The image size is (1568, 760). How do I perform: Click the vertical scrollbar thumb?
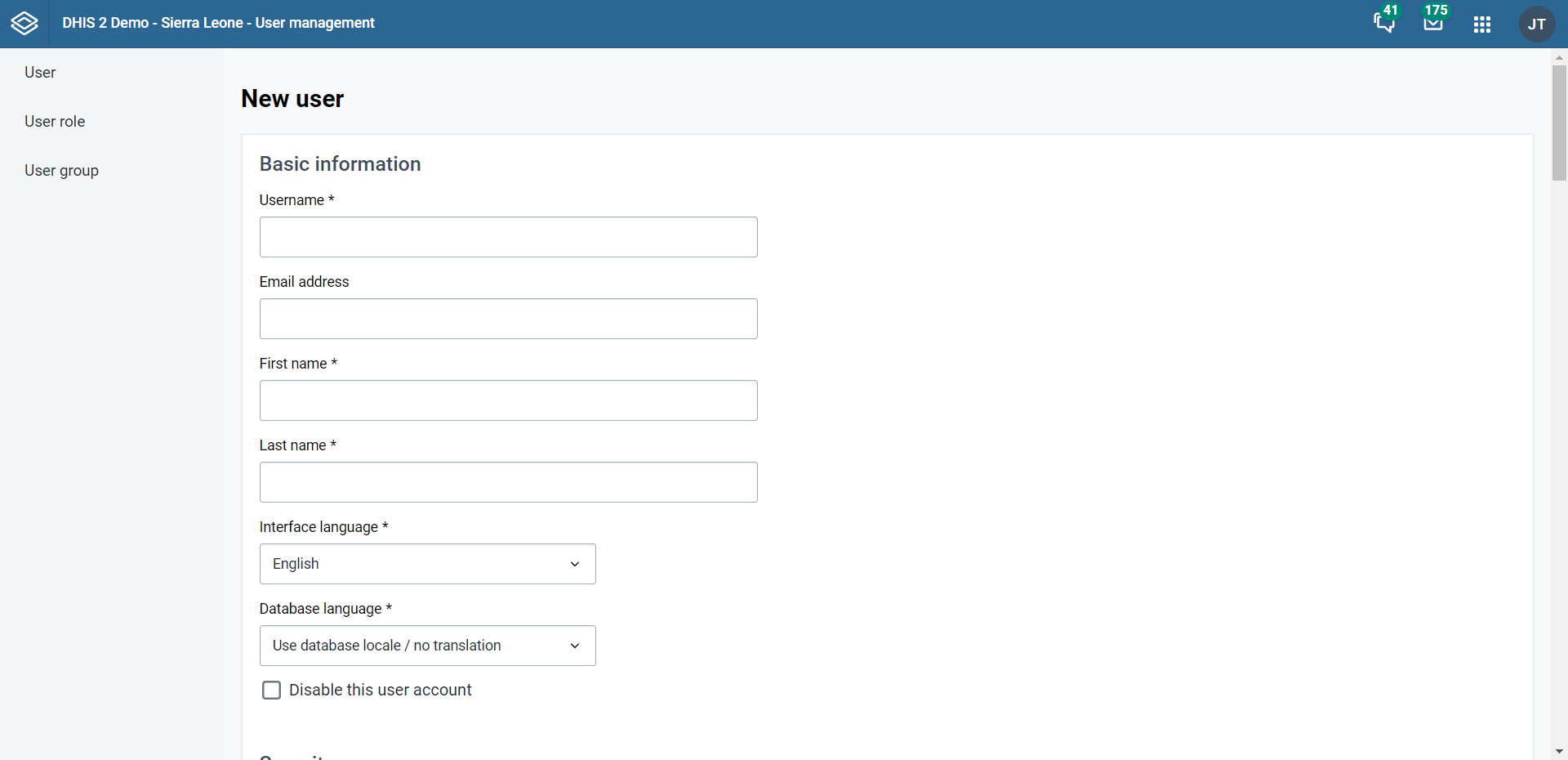pos(1559,123)
